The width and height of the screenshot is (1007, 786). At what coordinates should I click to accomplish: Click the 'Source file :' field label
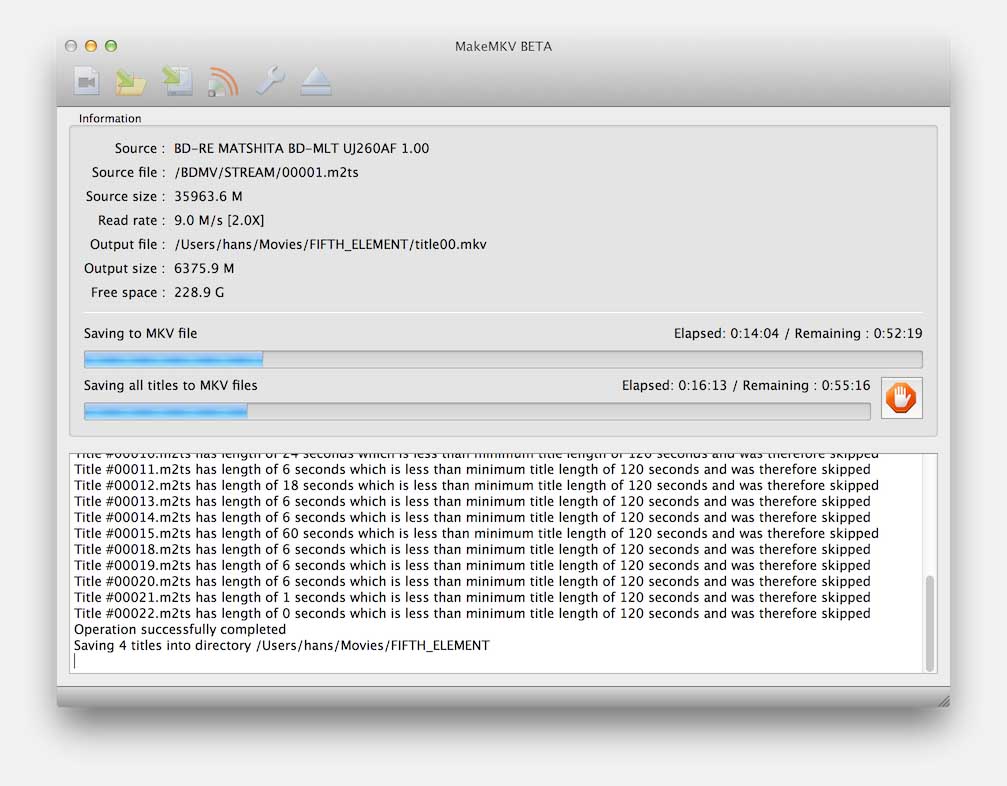click(128, 173)
